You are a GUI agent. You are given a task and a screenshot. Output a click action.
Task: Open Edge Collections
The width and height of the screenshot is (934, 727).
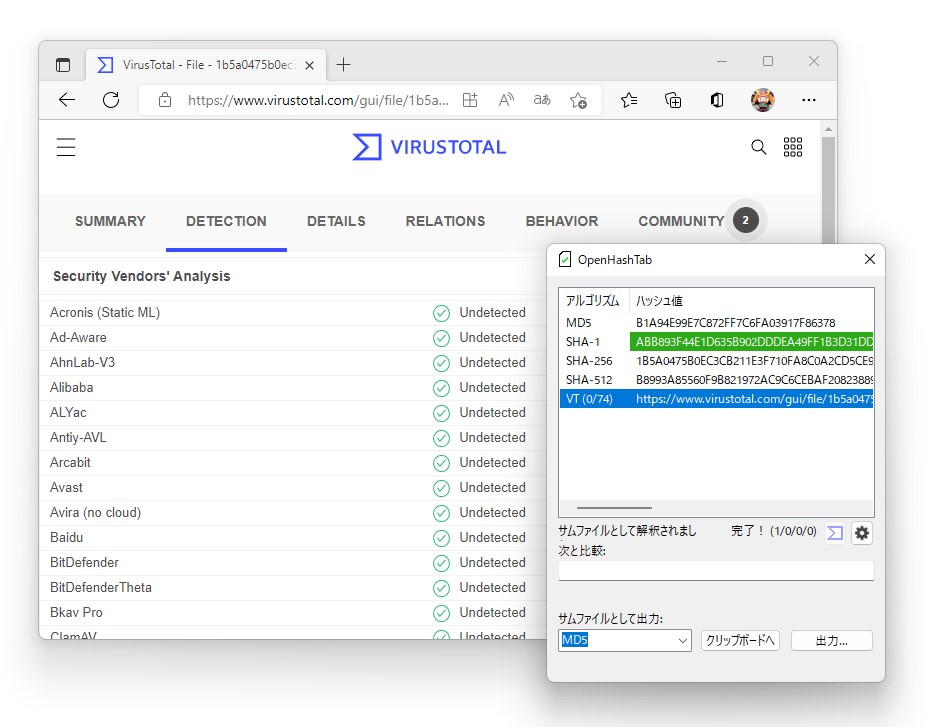[x=673, y=100]
